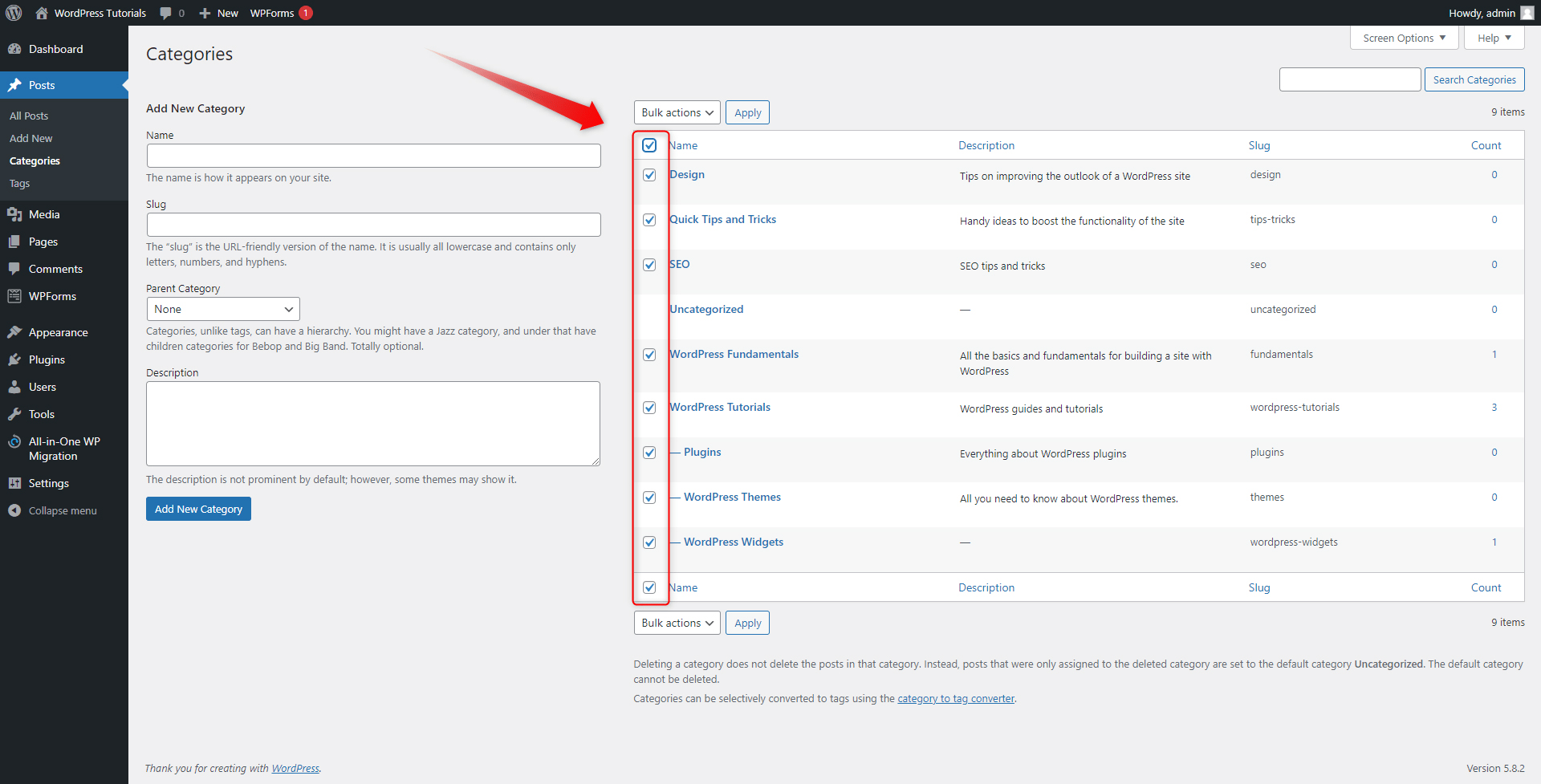The image size is (1541, 784).
Task: Open Categories submenu item
Action: [35, 160]
